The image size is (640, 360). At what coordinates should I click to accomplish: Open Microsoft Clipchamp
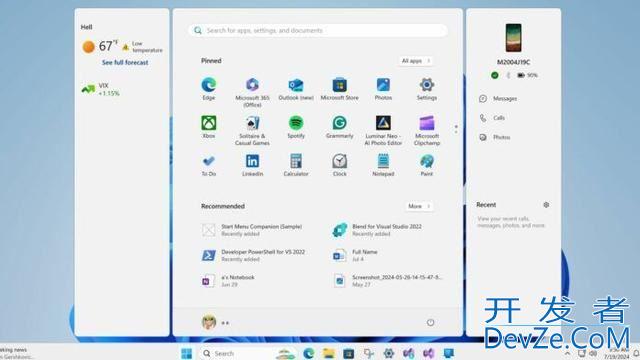427,131
